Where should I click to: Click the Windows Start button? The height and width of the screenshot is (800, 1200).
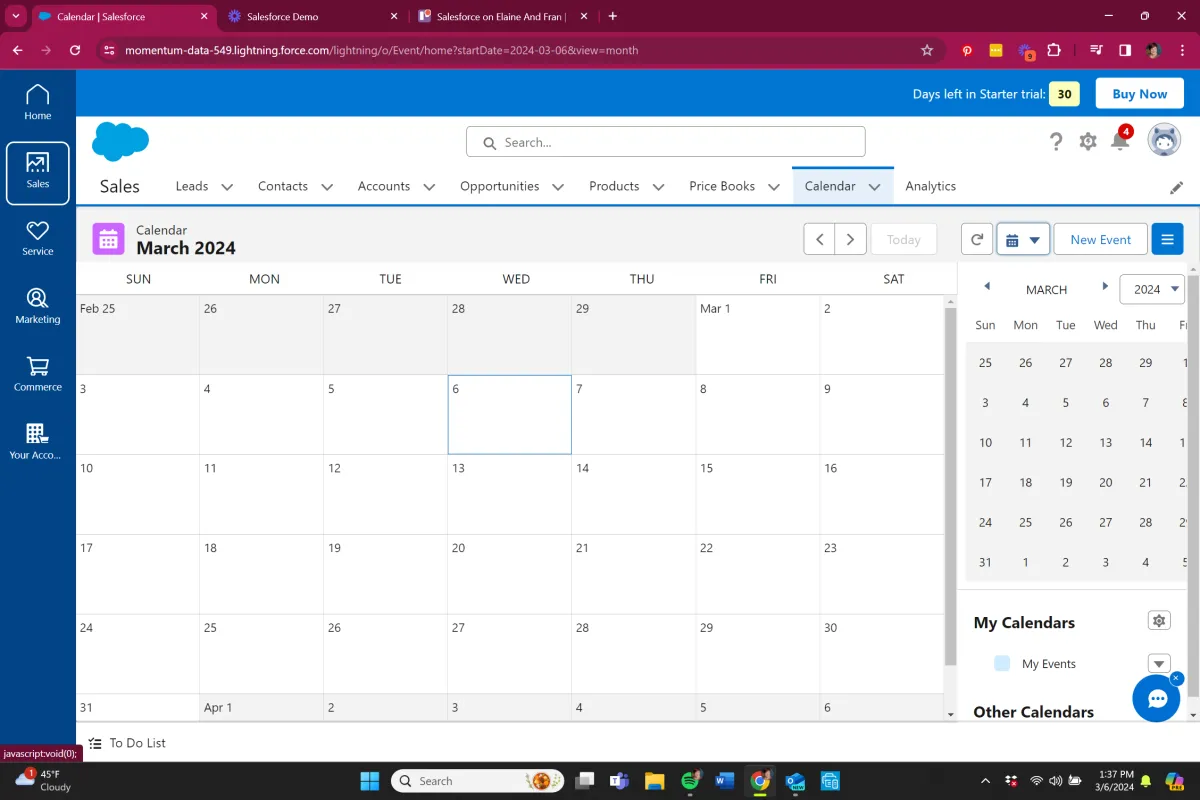pos(369,781)
